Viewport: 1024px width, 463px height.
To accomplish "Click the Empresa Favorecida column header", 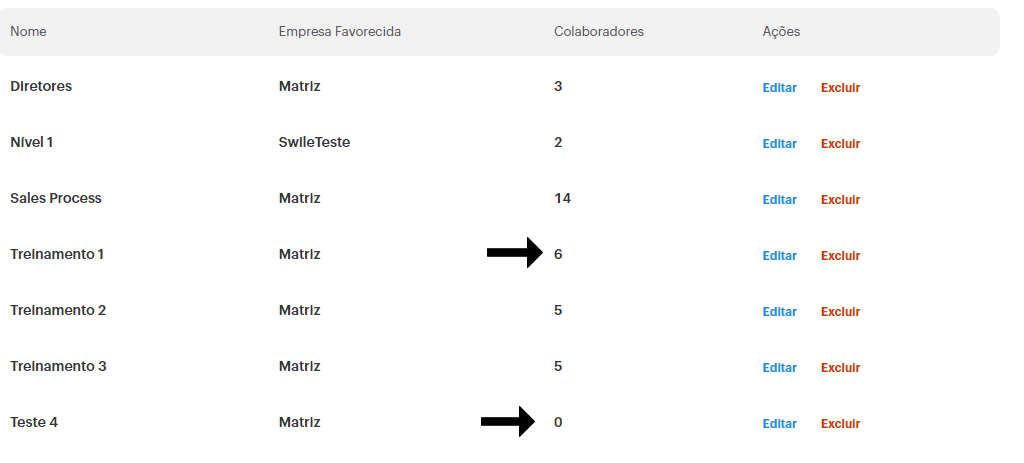I will (340, 31).
